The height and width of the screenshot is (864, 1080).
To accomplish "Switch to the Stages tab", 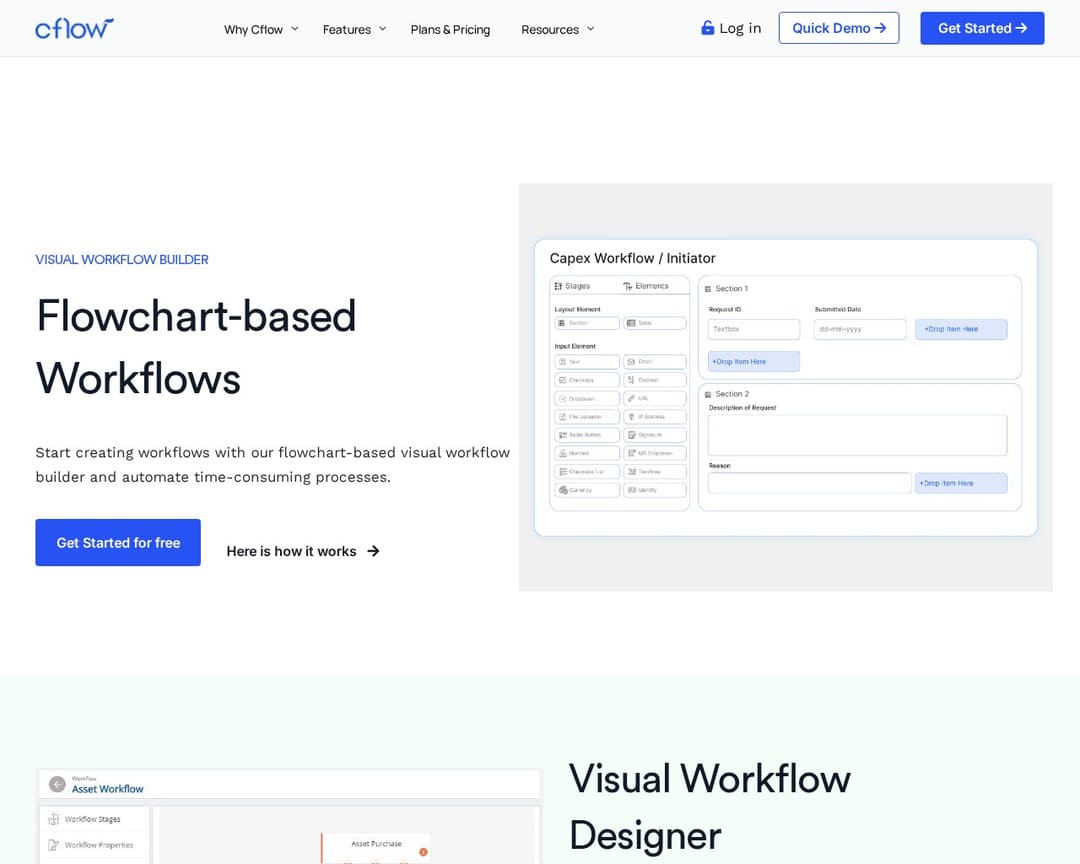I will 572,286.
